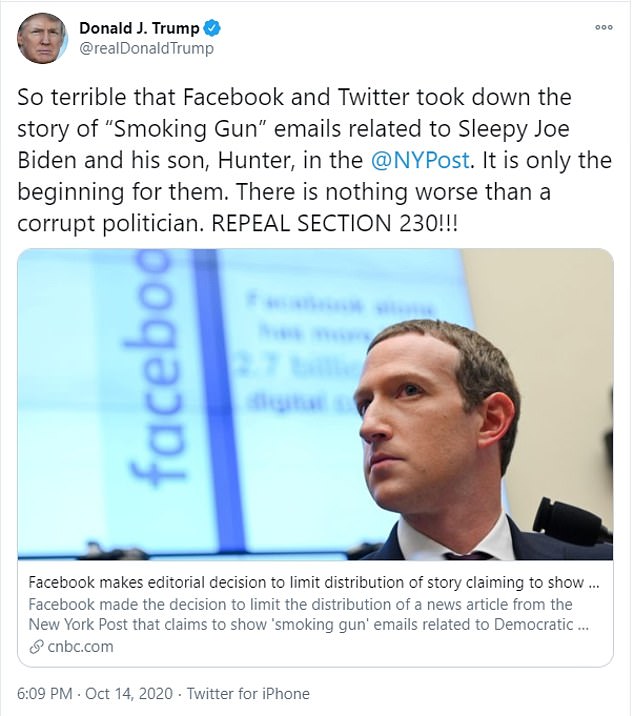The image size is (634, 716).
Task: Click the 6:09 PM timestamp
Action: (44, 693)
